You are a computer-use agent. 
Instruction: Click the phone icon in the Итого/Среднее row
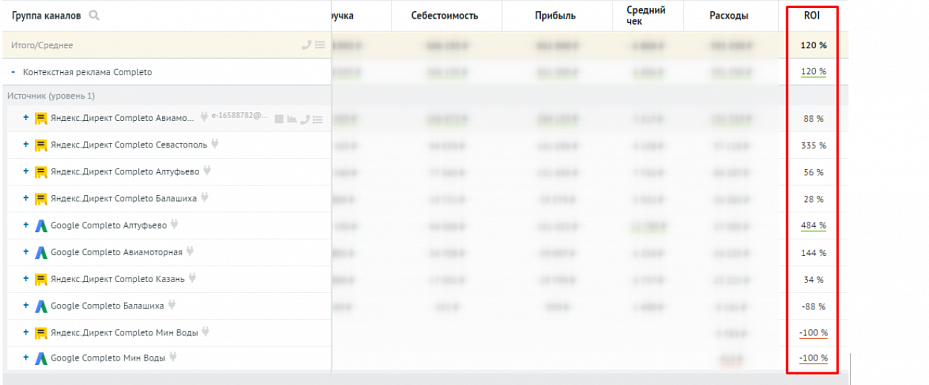[x=306, y=44]
